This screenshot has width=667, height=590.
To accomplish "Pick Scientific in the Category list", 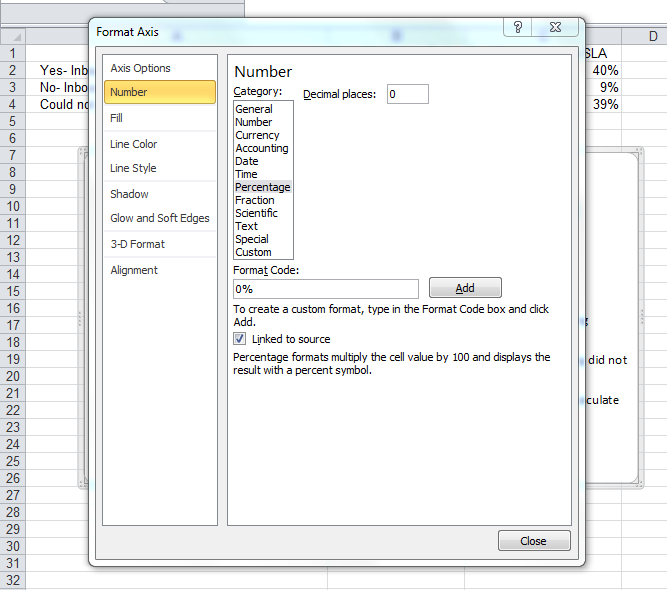I will point(256,213).
